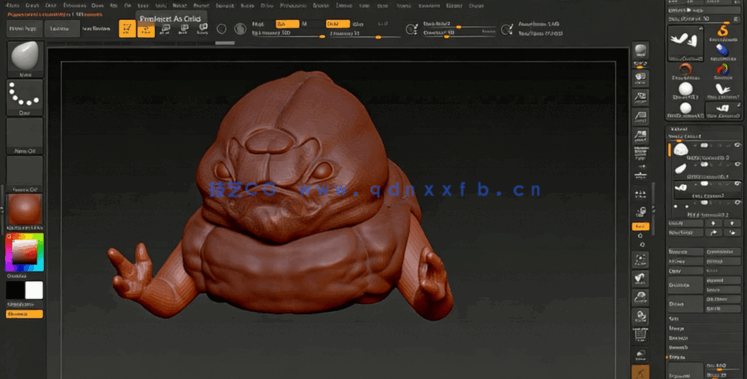Select the Scale transform icon in top shelf
The width and height of the screenshot is (747, 379).
tap(183, 30)
